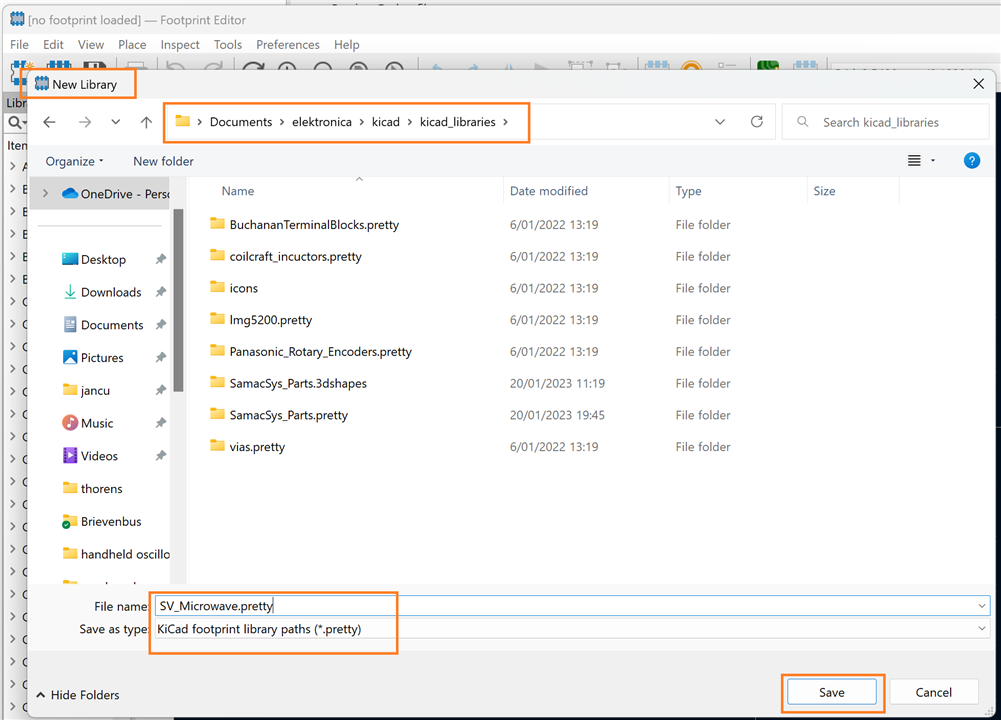Select the coilcraft_incuctors.pretty folder
Image resolution: width=1001 pixels, height=720 pixels.
(x=286, y=256)
